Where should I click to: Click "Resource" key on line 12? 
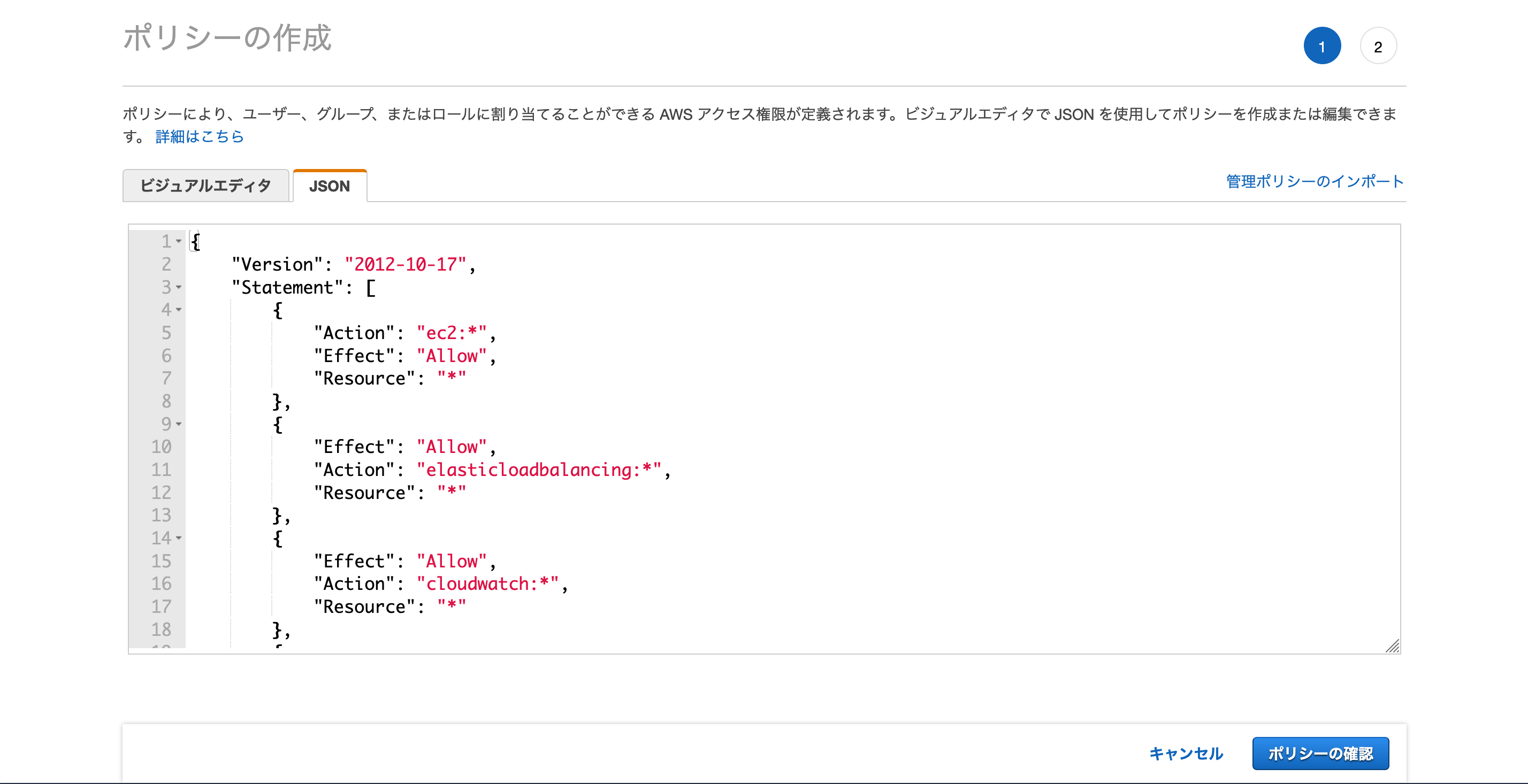[x=364, y=493]
